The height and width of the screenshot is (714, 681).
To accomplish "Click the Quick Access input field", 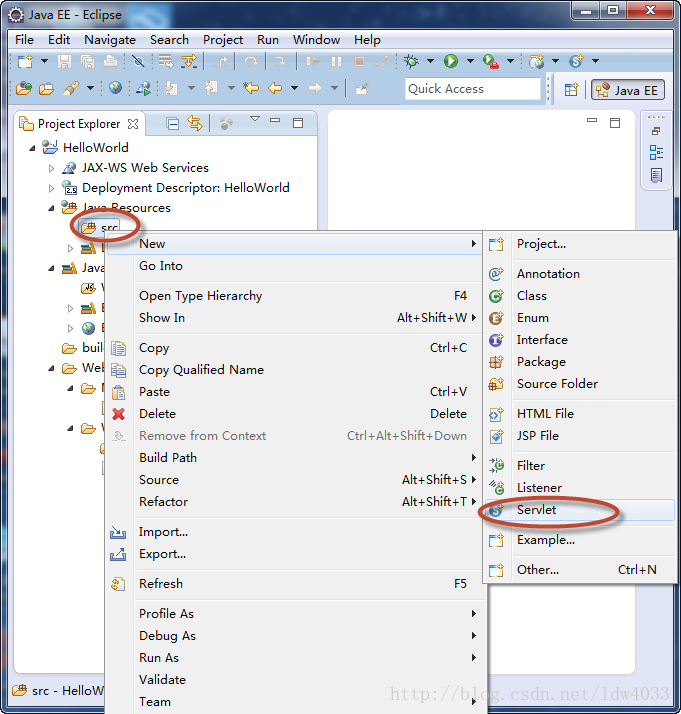I will tap(472, 89).
